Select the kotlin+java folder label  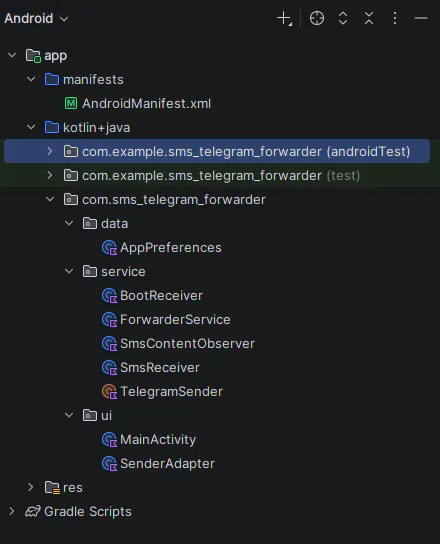pyautogui.click(x=96, y=128)
